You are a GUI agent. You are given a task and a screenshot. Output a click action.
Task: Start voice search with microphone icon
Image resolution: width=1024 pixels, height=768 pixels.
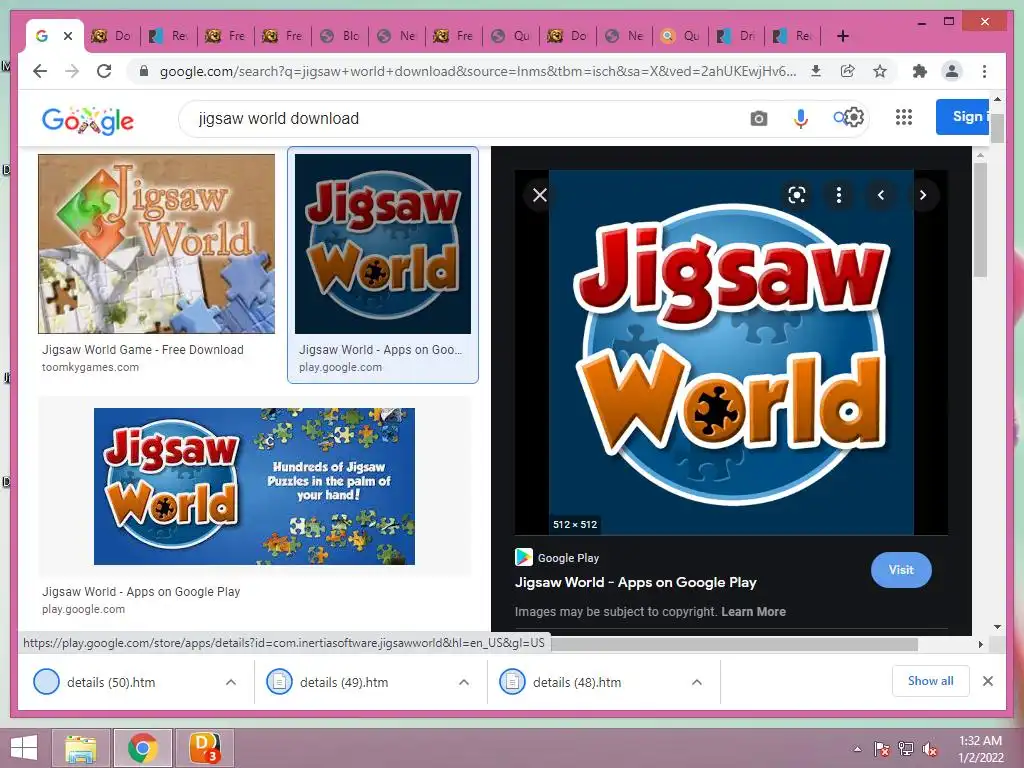pos(801,119)
